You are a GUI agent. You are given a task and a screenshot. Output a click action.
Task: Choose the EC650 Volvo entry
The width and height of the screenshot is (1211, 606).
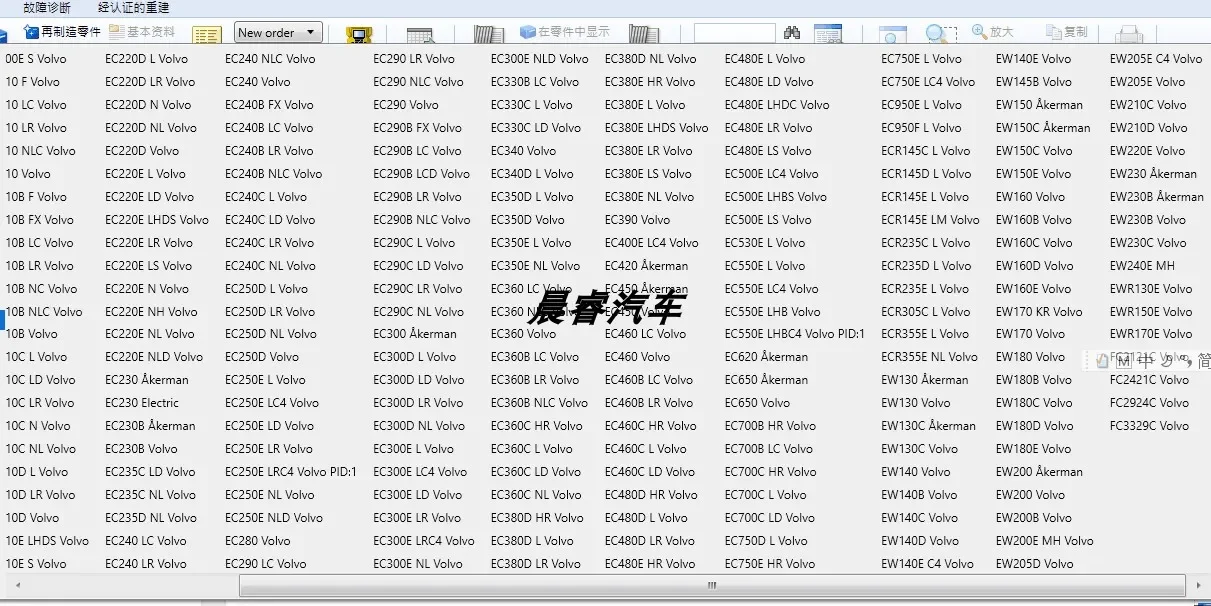click(758, 403)
